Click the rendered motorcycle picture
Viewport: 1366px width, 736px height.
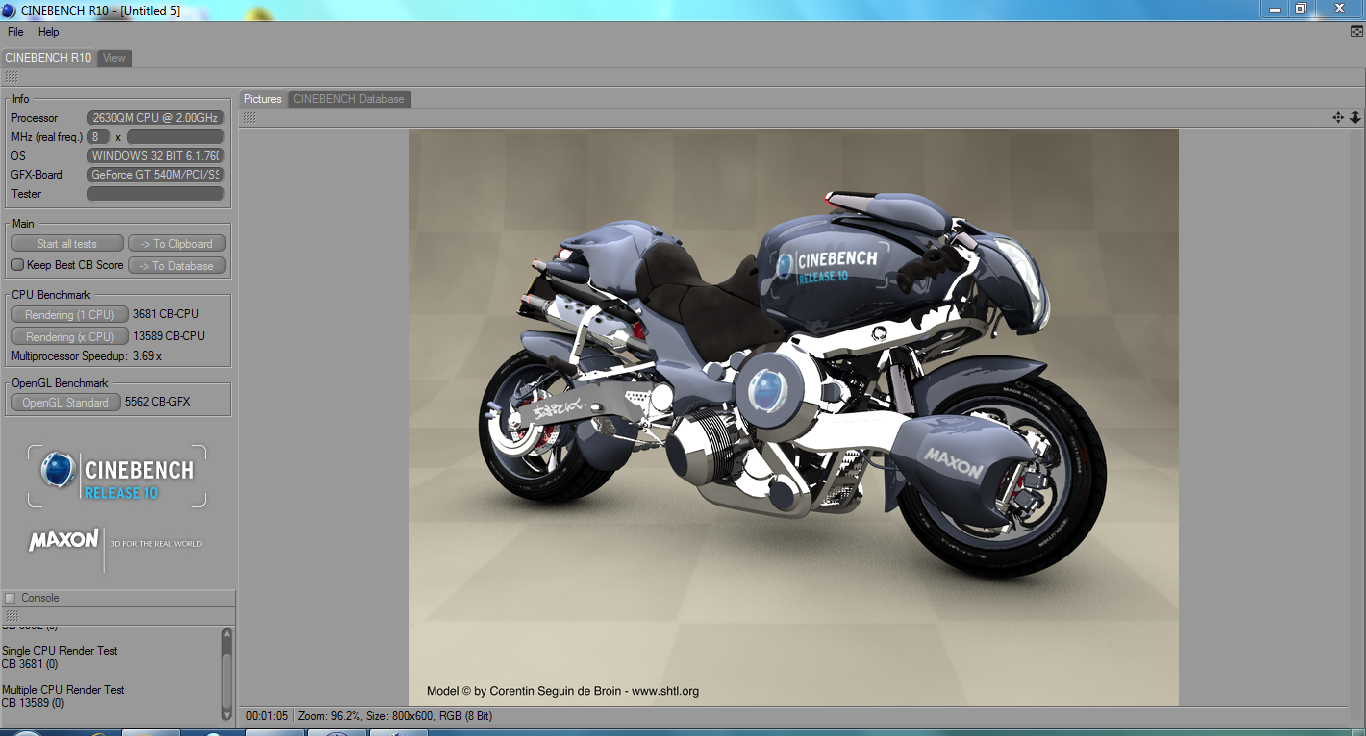tap(794, 417)
